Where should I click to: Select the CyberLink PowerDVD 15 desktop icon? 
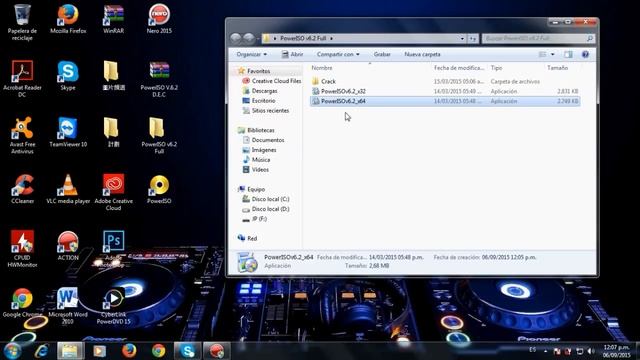113,305
